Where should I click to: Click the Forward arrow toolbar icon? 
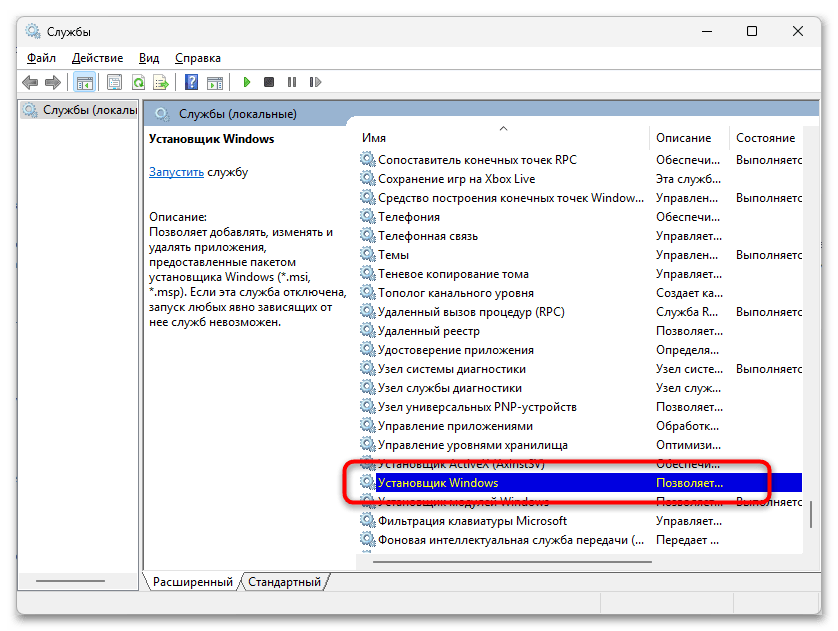click(53, 82)
